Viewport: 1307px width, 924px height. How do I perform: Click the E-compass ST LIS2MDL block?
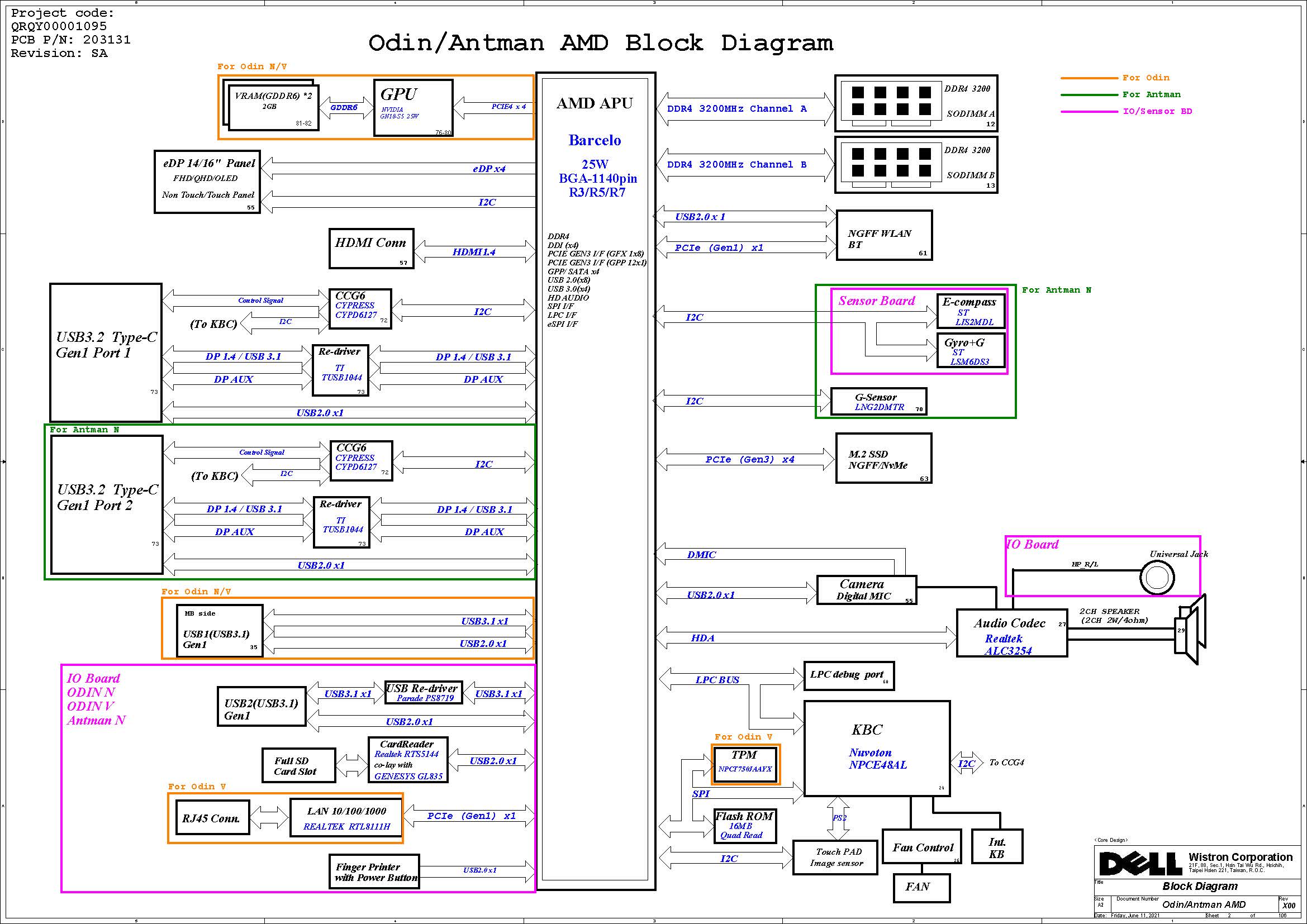pyautogui.click(x=971, y=311)
